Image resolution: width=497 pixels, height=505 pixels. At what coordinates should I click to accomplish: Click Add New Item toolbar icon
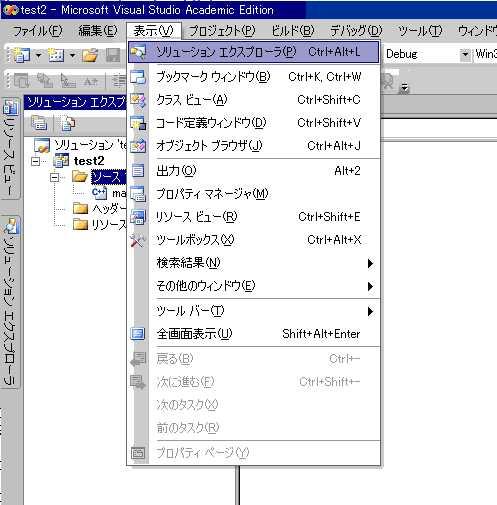coord(55,55)
